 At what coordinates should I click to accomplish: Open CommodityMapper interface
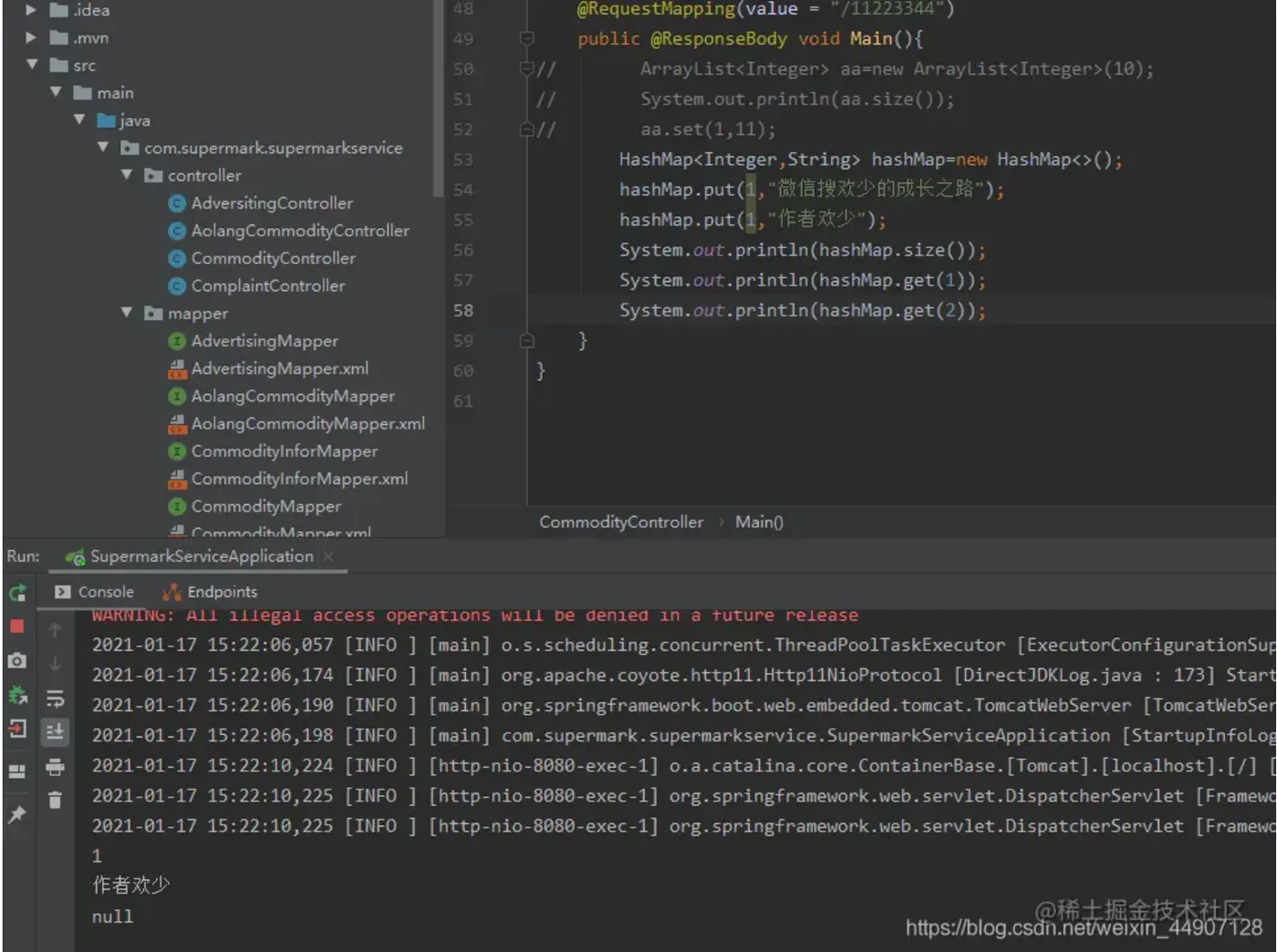coord(266,506)
